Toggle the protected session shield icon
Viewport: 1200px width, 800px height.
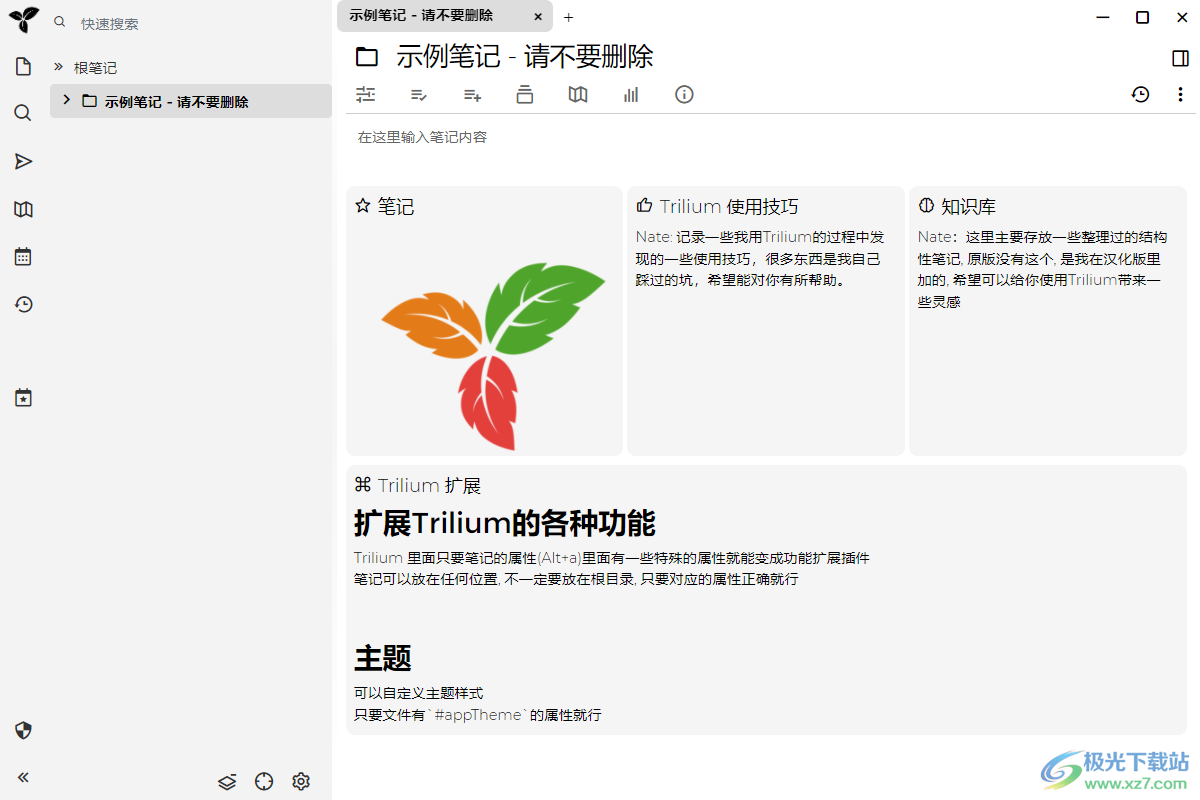[23, 731]
